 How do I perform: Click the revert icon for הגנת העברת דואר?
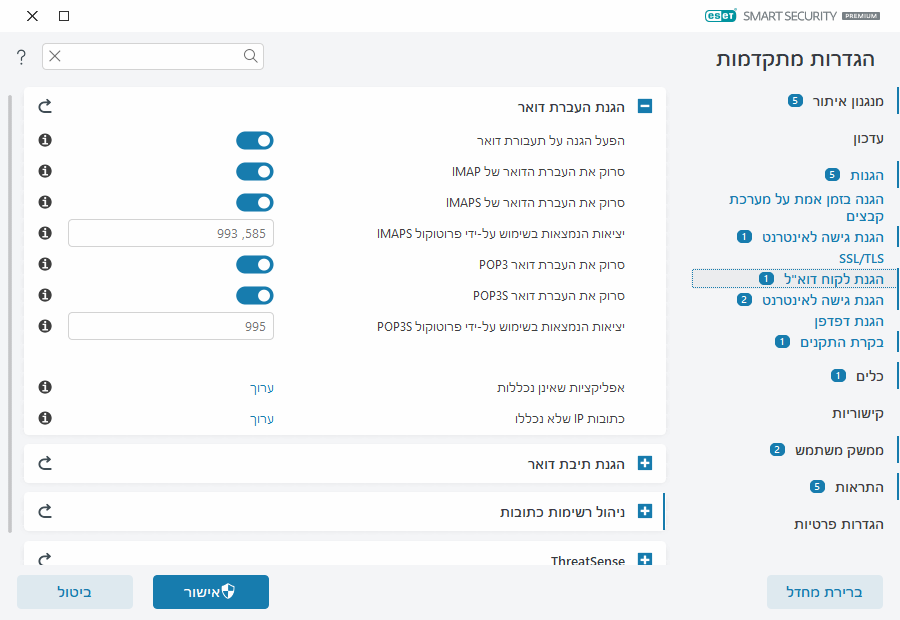point(43,105)
